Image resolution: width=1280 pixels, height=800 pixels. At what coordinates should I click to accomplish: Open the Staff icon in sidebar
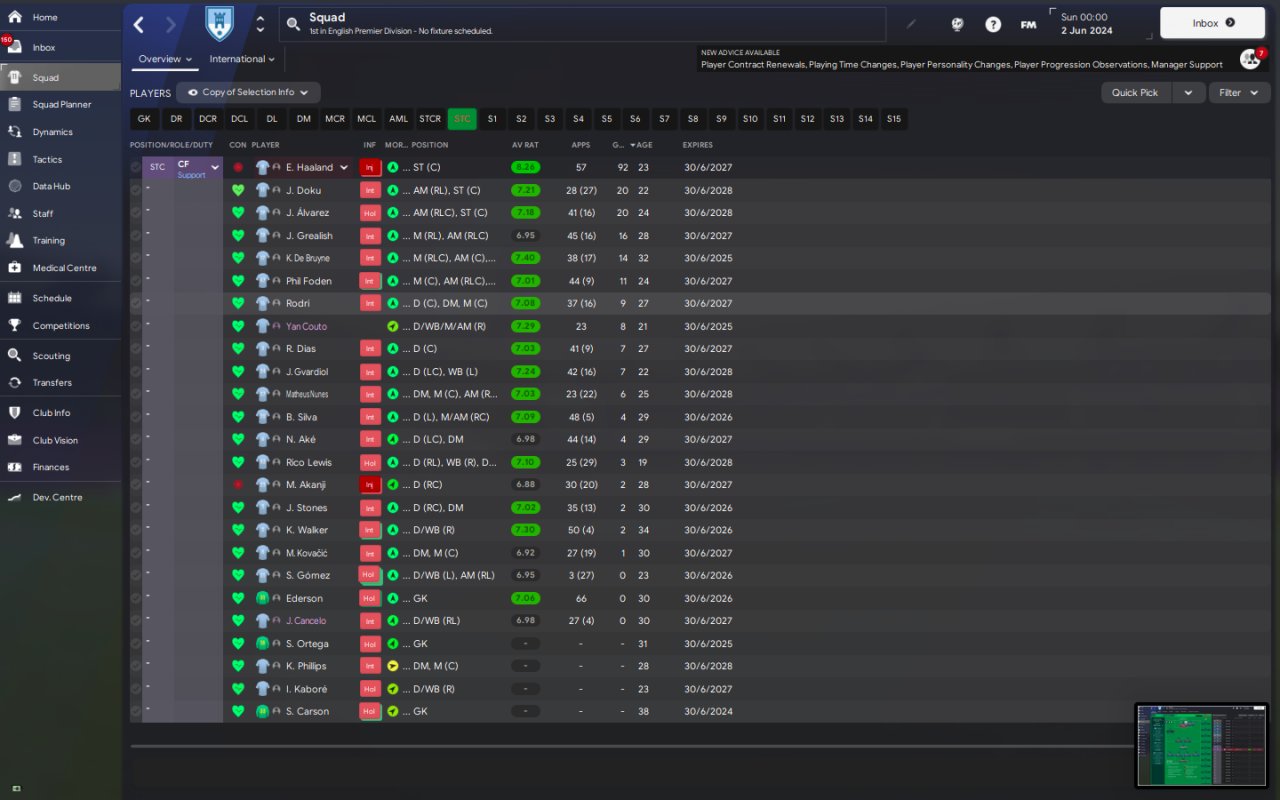click(15, 213)
